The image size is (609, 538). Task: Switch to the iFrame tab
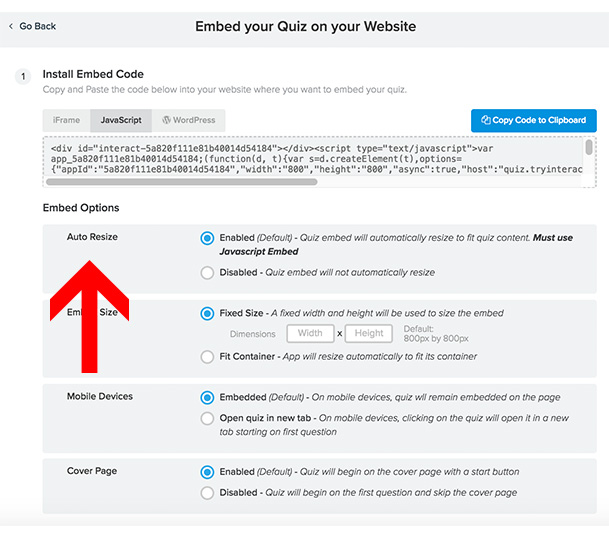coord(66,120)
